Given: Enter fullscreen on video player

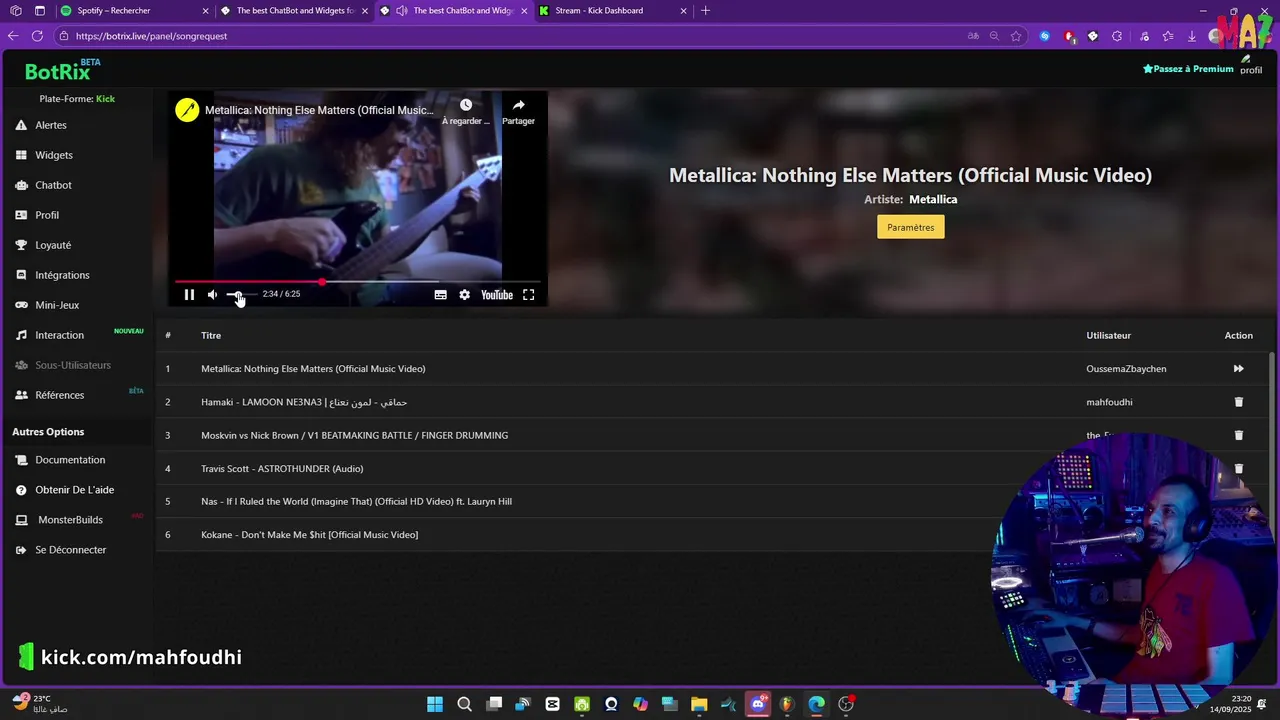Looking at the screenshot, I should pos(529,295).
